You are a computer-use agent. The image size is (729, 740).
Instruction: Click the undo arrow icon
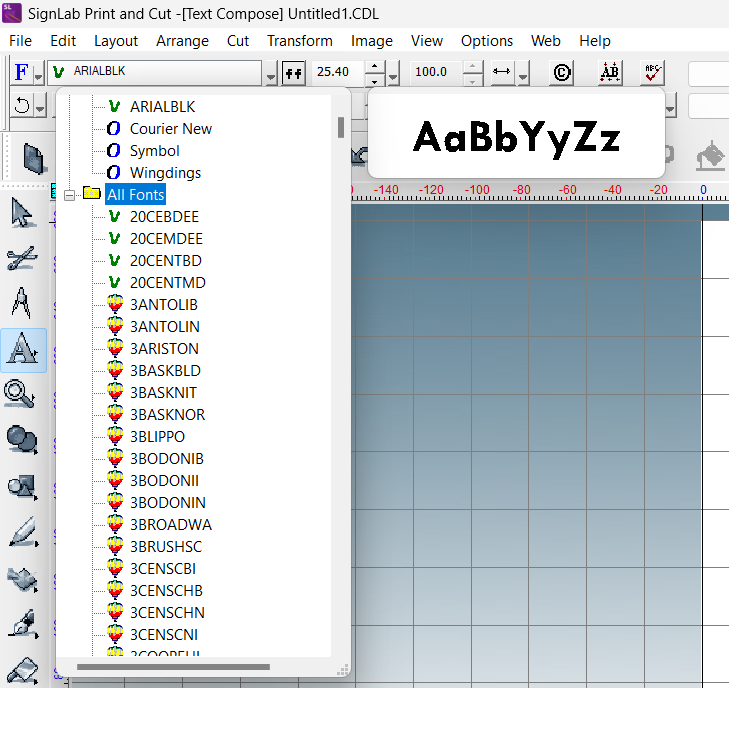coord(22,105)
